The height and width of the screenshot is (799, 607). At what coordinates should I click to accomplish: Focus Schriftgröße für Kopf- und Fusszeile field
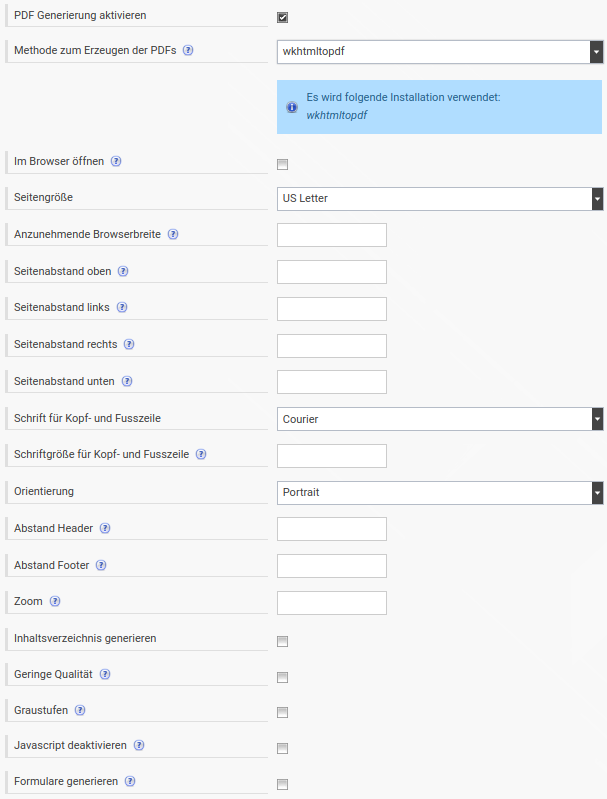[x=332, y=456]
